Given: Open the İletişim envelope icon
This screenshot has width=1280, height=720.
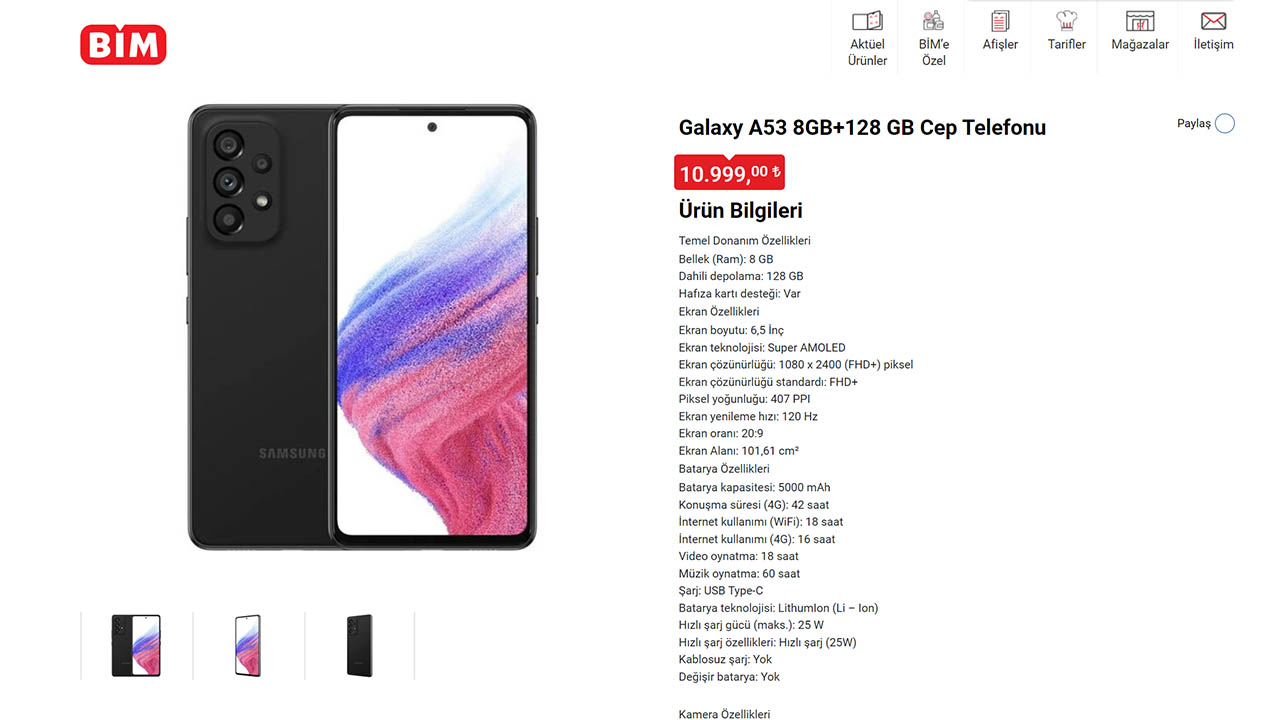Looking at the screenshot, I should tap(1213, 20).
